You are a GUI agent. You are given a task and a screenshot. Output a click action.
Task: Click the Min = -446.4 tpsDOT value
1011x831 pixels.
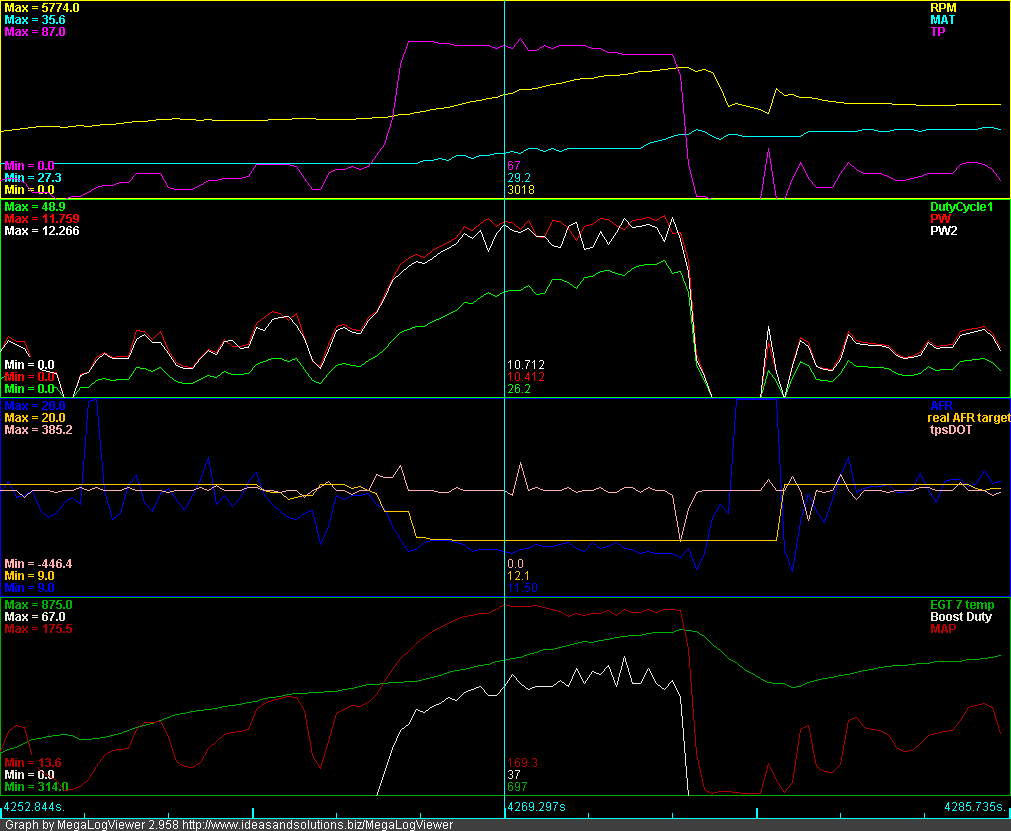pos(38,564)
